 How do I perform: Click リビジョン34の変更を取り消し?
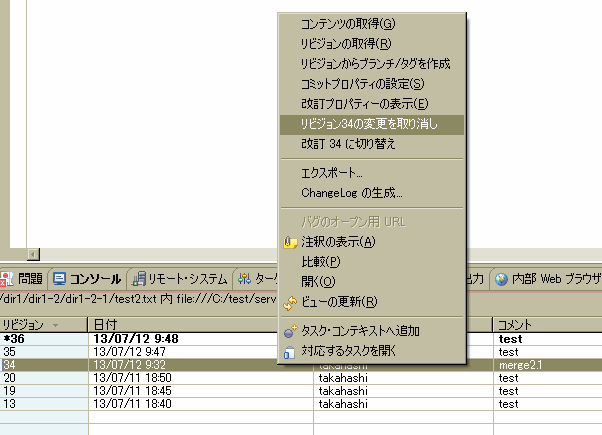(372, 124)
